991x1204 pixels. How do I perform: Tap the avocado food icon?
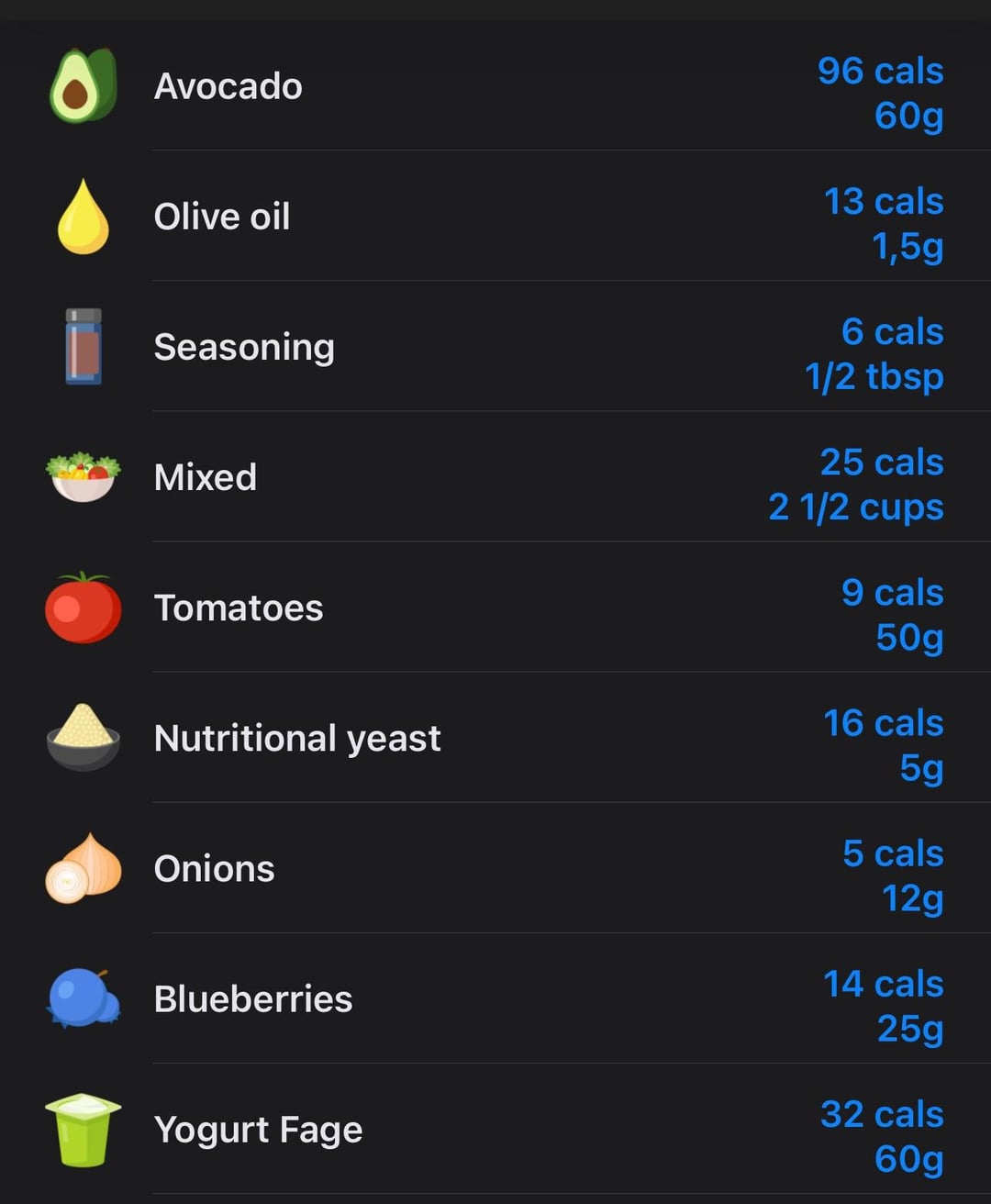click(84, 85)
